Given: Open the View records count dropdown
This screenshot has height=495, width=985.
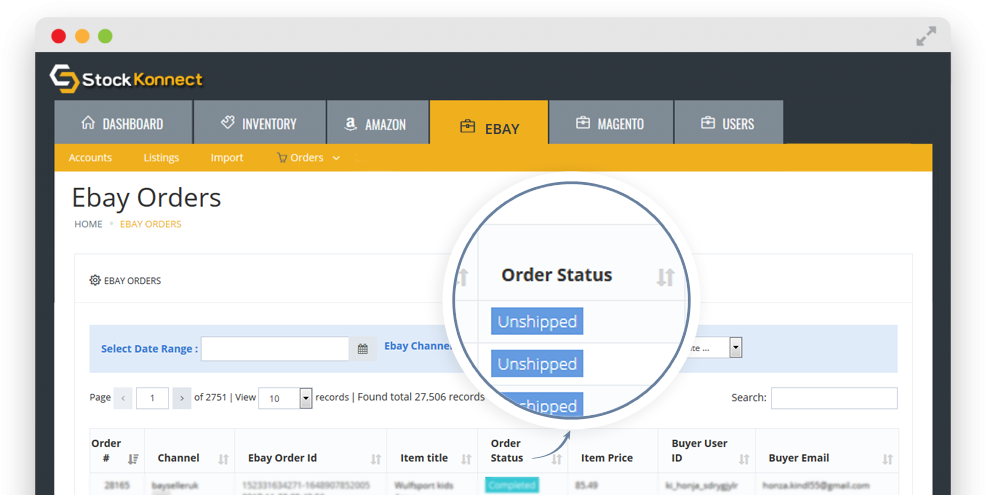Looking at the screenshot, I should tap(285, 398).
